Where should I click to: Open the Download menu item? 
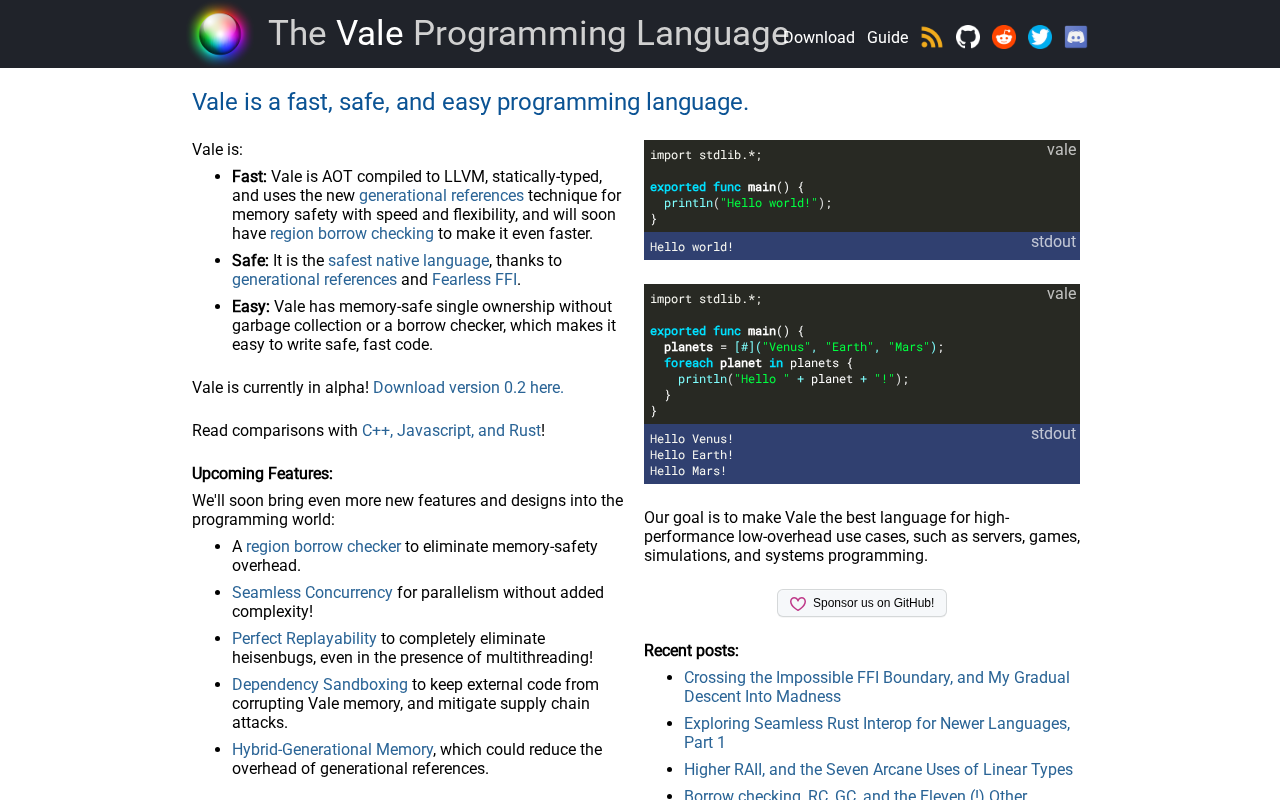click(x=820, y=38)
